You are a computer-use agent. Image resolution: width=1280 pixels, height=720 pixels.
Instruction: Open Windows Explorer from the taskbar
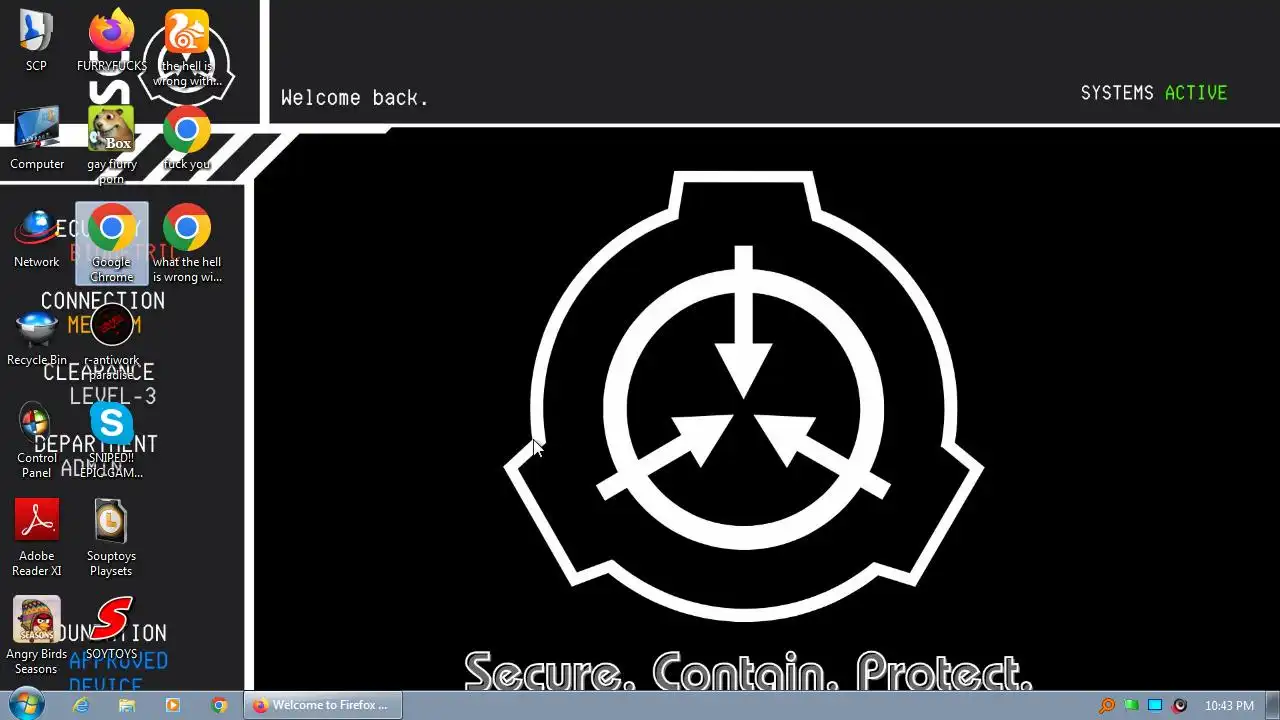127,705
